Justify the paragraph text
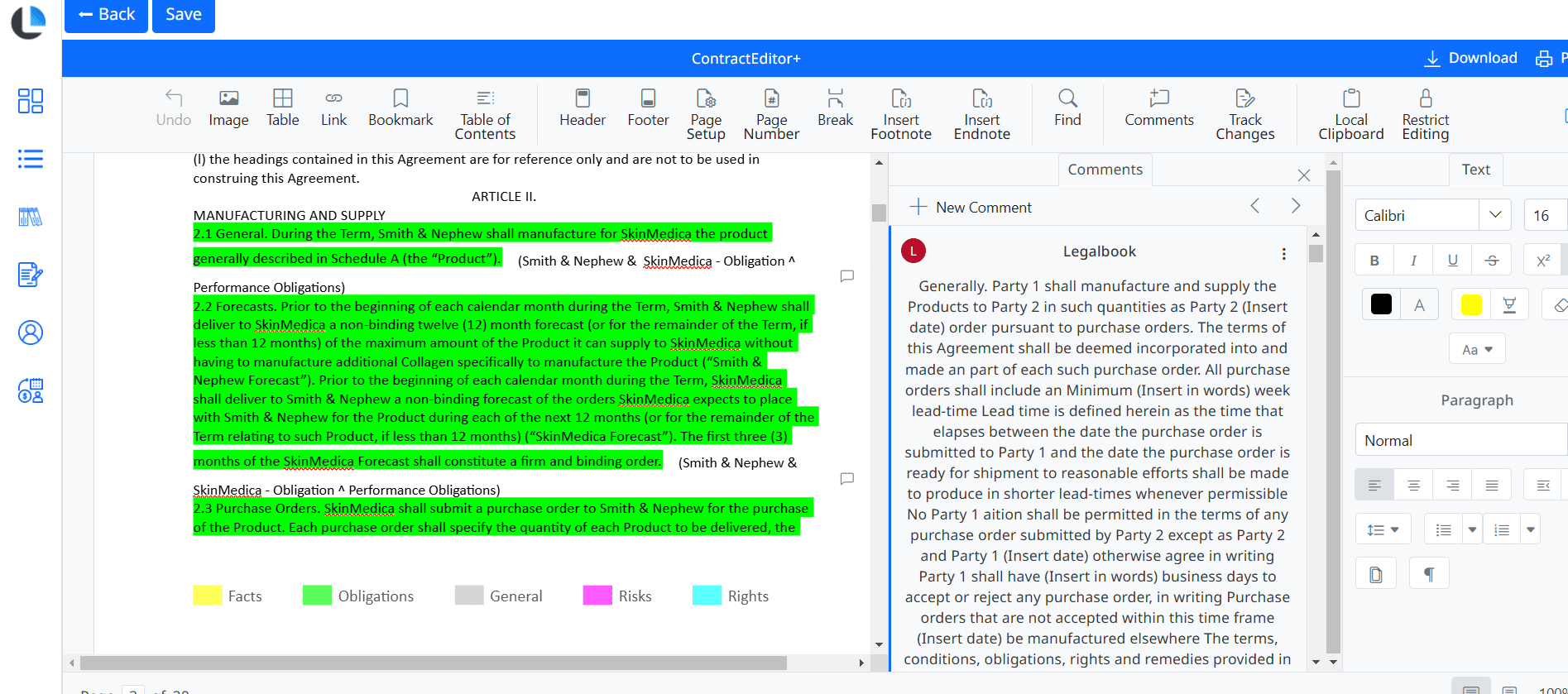The width and height of the screenshot is (1568, 694). coord(1492,486)
